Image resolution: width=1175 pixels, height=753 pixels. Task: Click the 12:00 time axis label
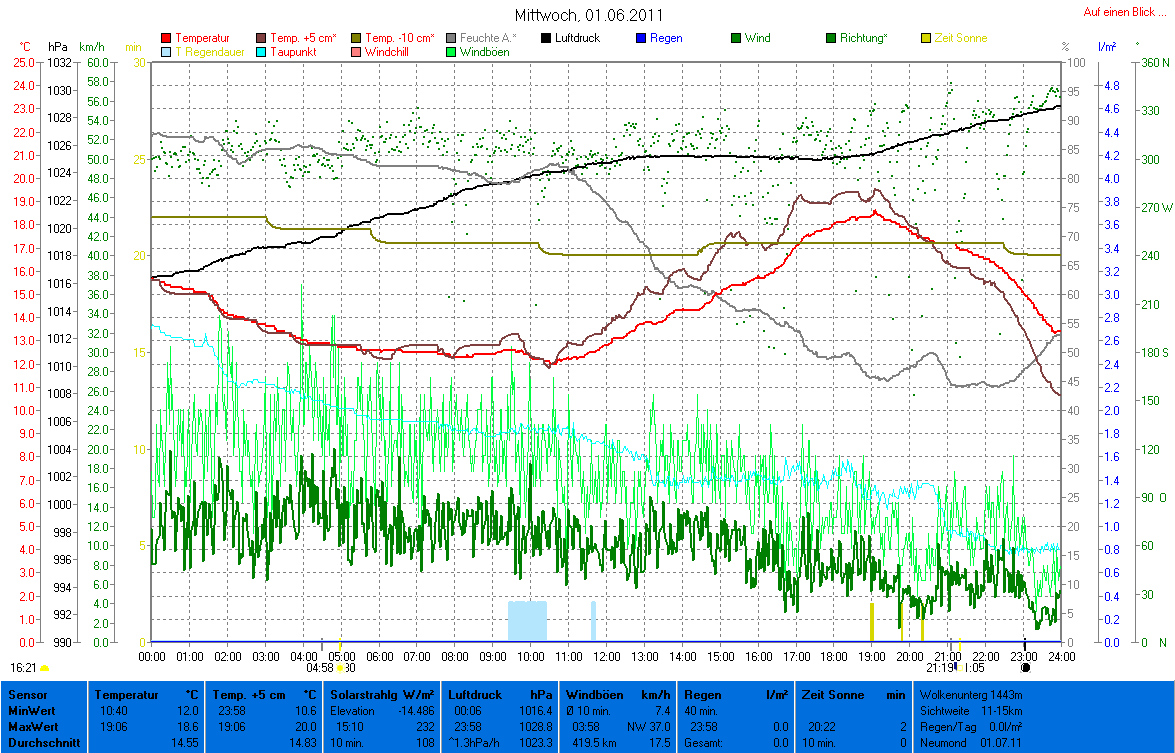pyautogui.click(x=607, y=656)
